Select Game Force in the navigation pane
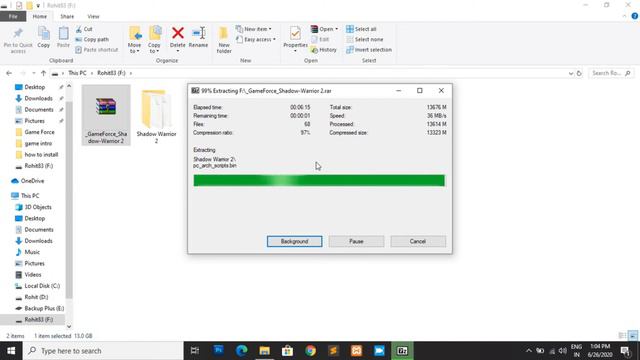 pyautogui.click(x=39, y=132)
